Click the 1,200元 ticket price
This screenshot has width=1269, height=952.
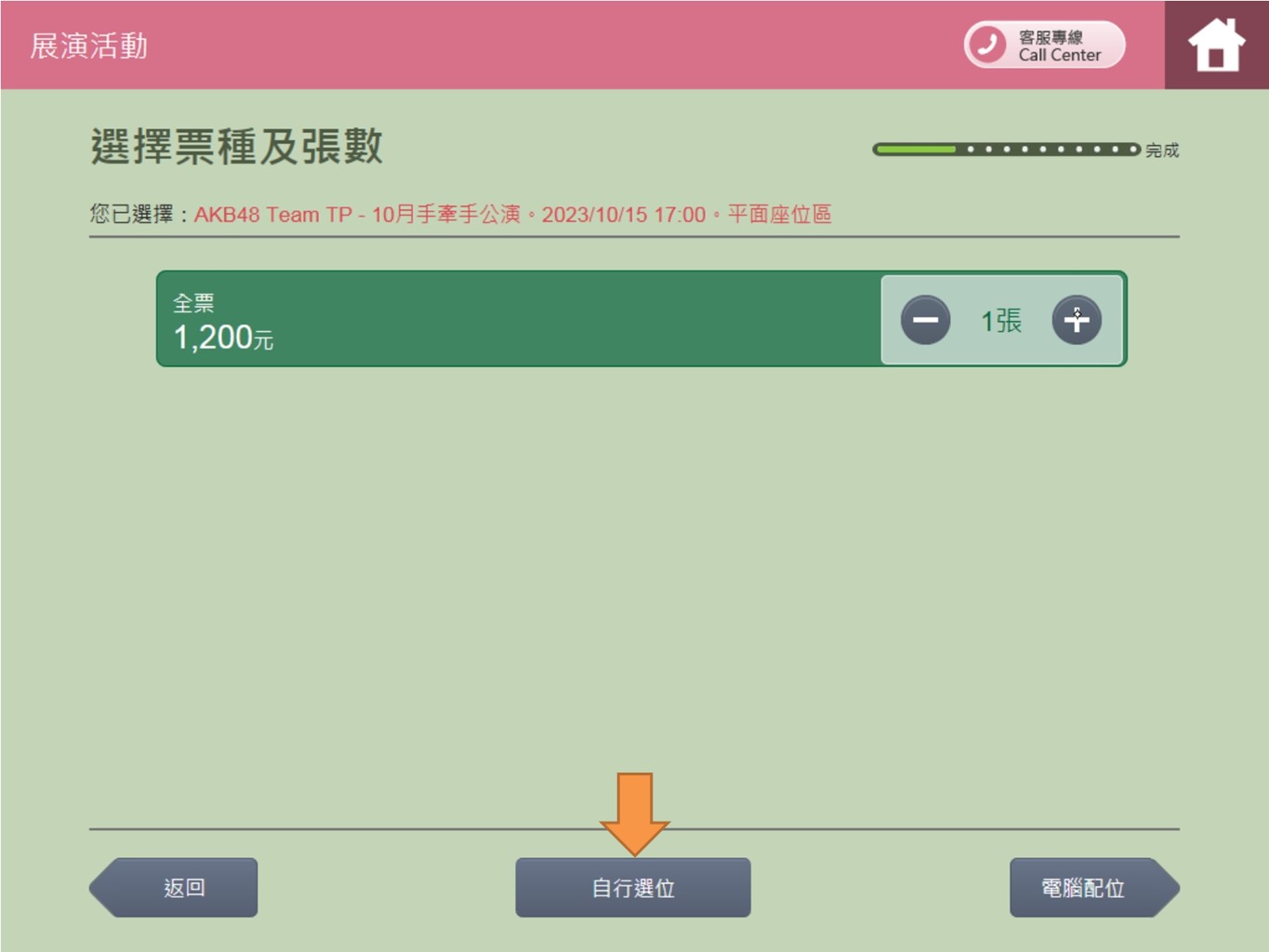pyautogui.click(x=223, y=337)
